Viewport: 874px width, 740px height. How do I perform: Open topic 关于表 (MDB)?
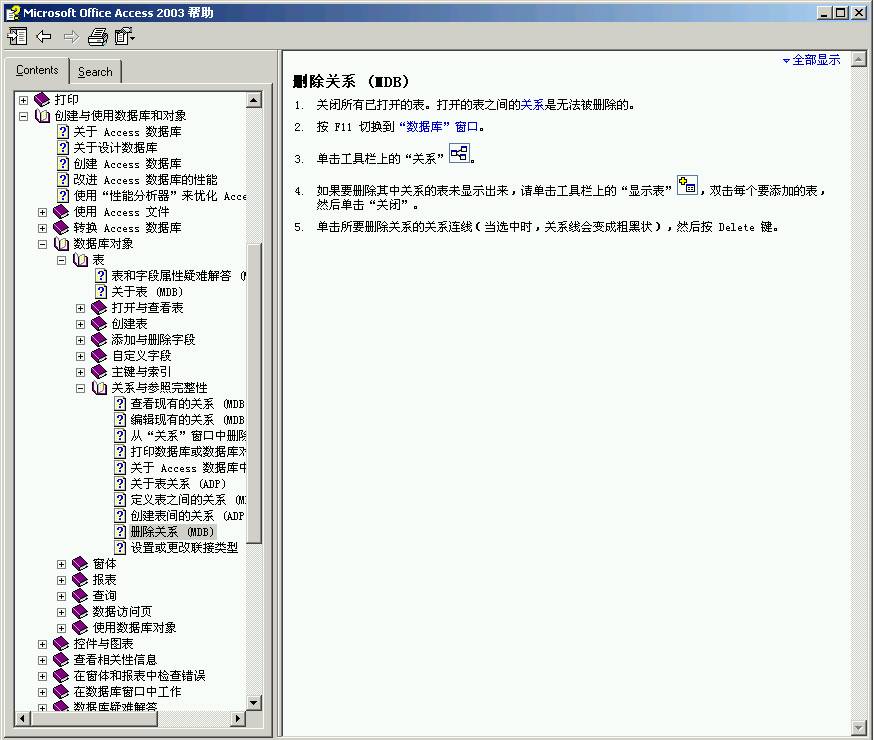pyautogui.click(x=147, y=292)
